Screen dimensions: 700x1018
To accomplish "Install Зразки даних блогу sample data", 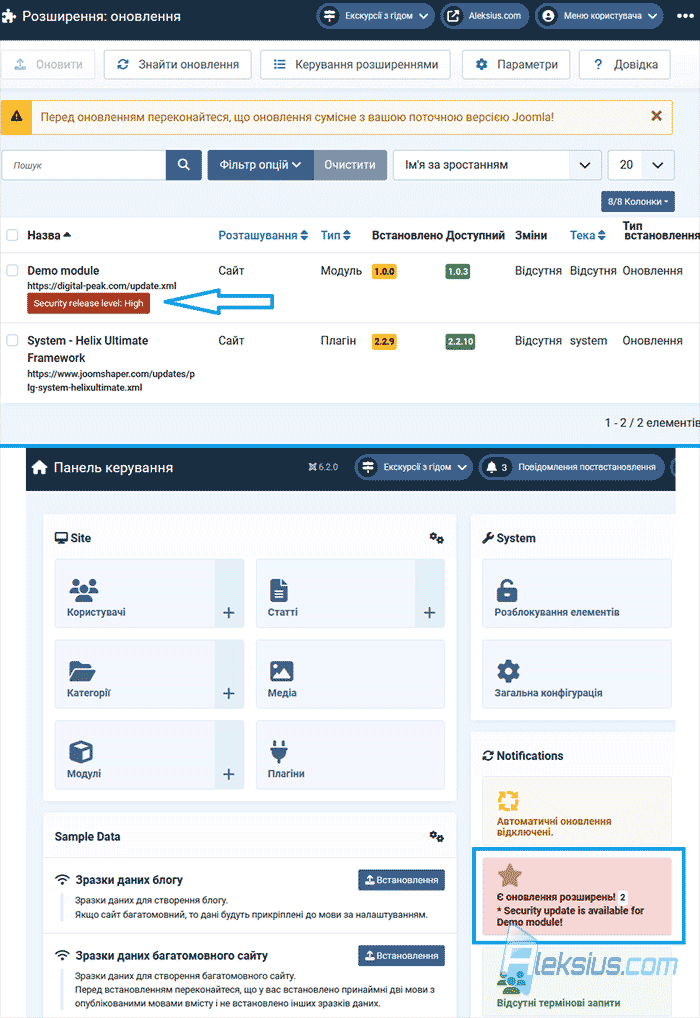I will tap(401, 880).
